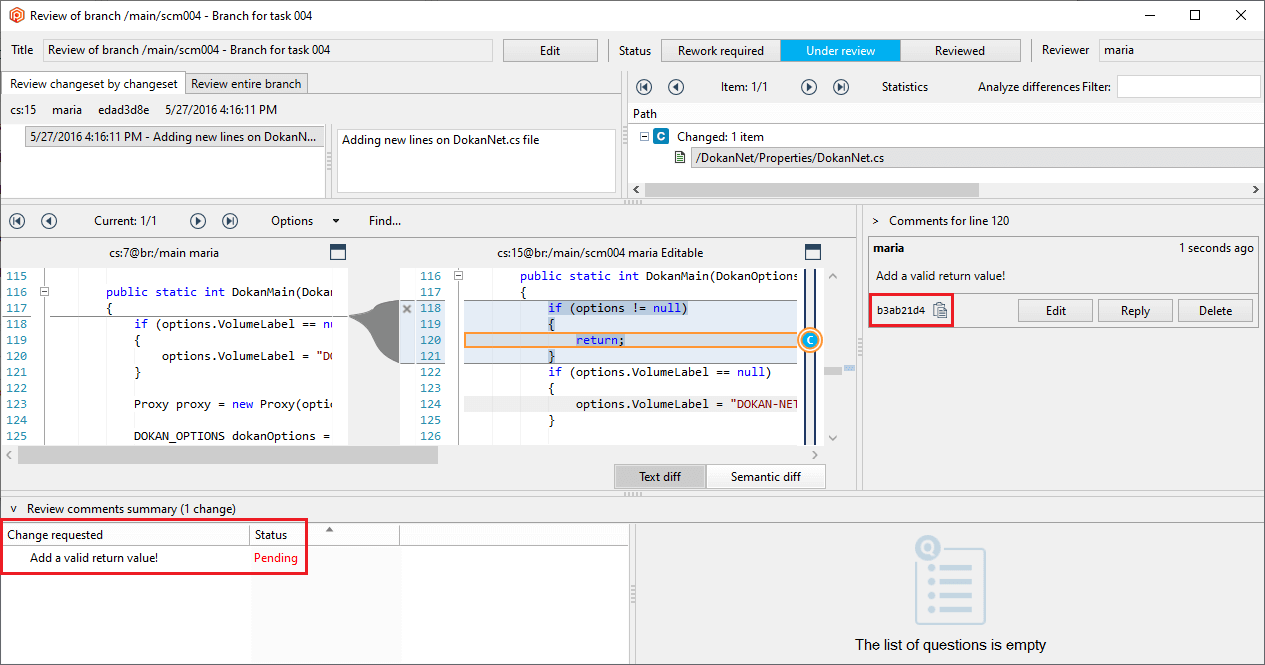Select 'Add a valid return value!' summary row

pyautogui.click(x=94, y=558)
